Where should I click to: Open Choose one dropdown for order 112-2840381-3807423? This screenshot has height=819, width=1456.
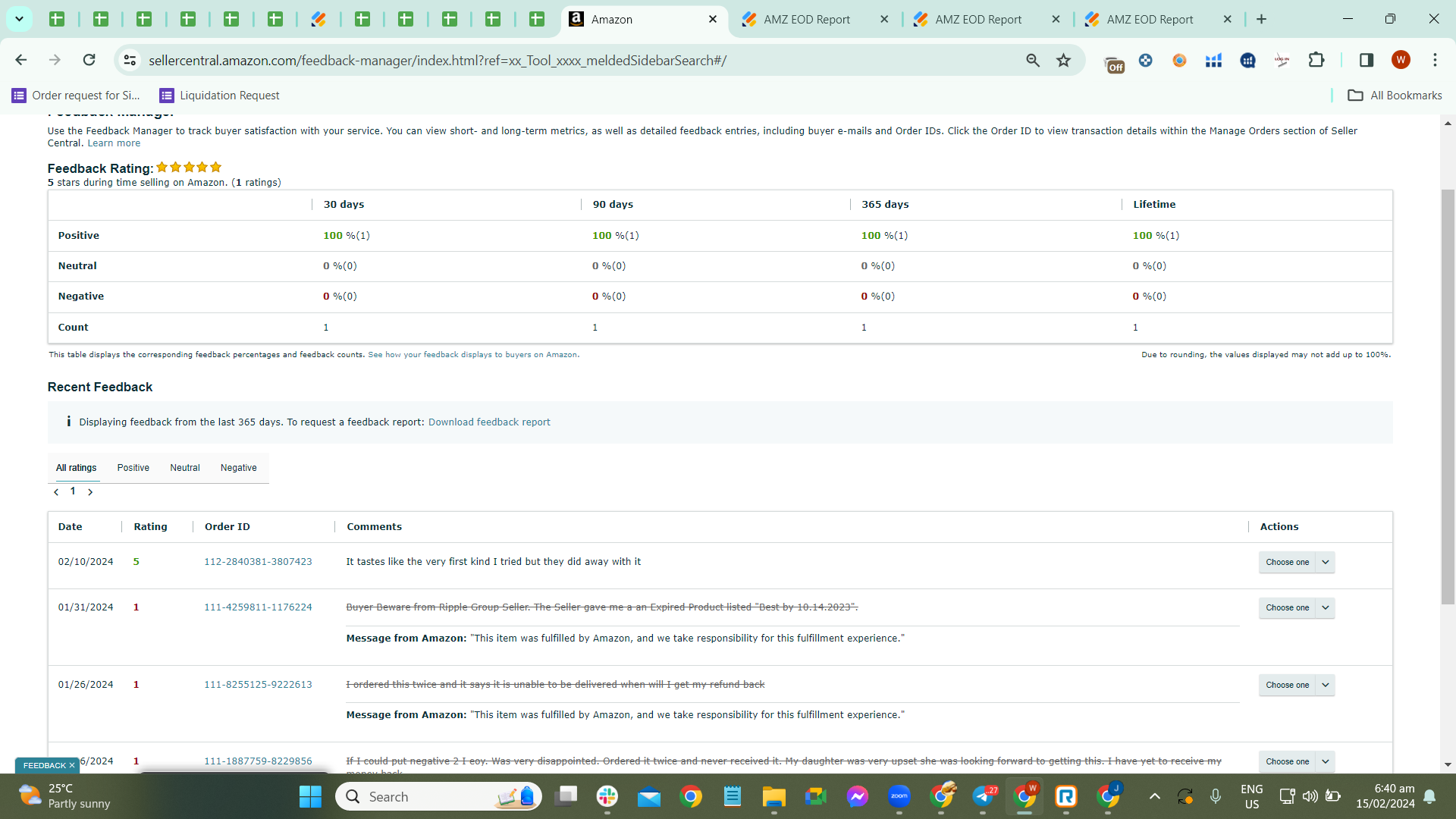(x=1297, y=562)
